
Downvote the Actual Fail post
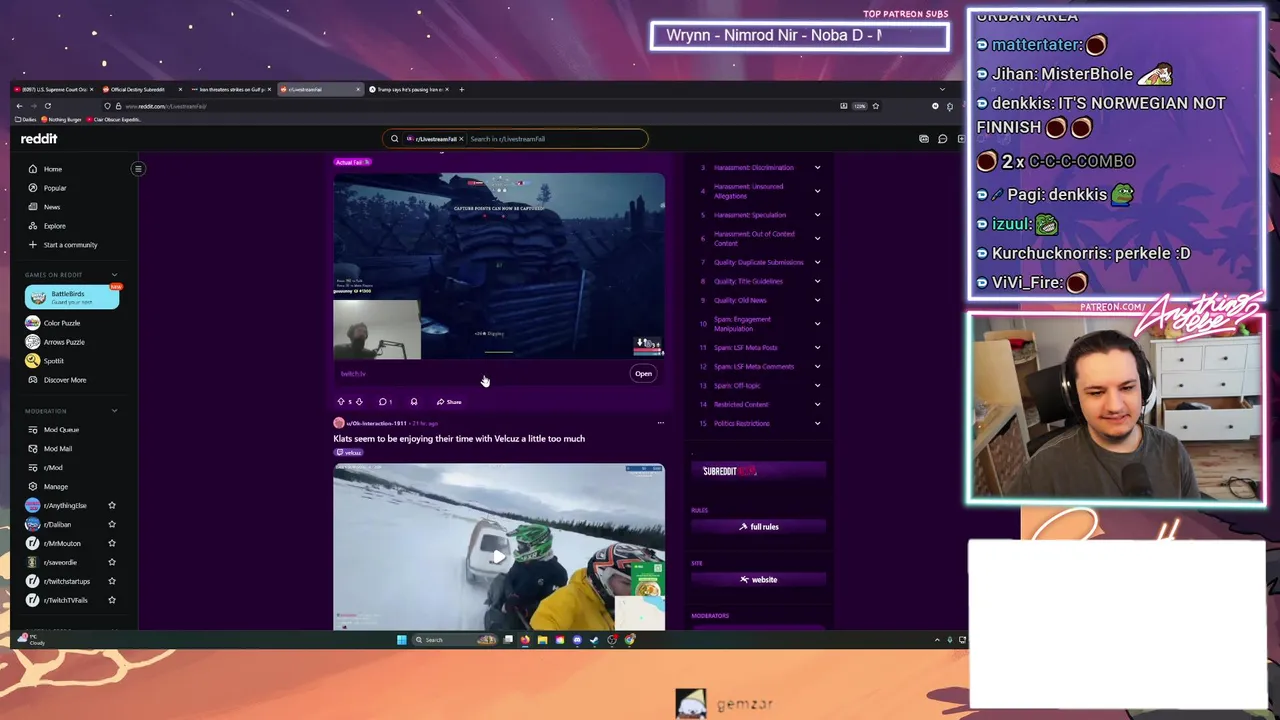(x=359, y=402)
